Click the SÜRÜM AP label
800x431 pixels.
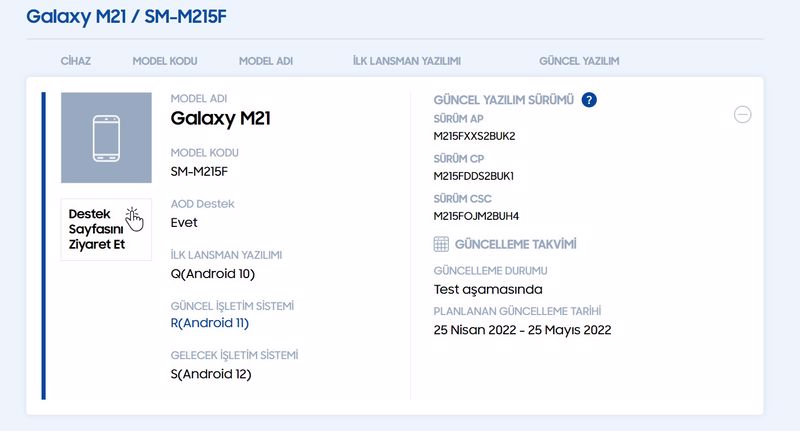click(458, 119)
